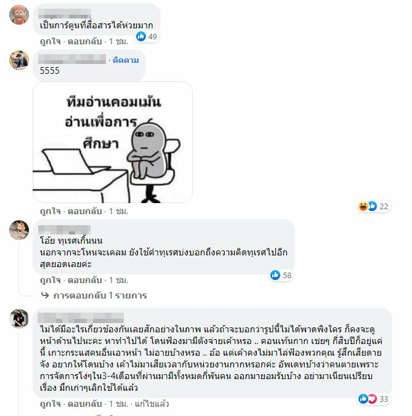Image resolution: width=412 pixels, height=416 pixels.
Task: Click the laughing reaction icon showing 22
Action: tap(363, 206)
